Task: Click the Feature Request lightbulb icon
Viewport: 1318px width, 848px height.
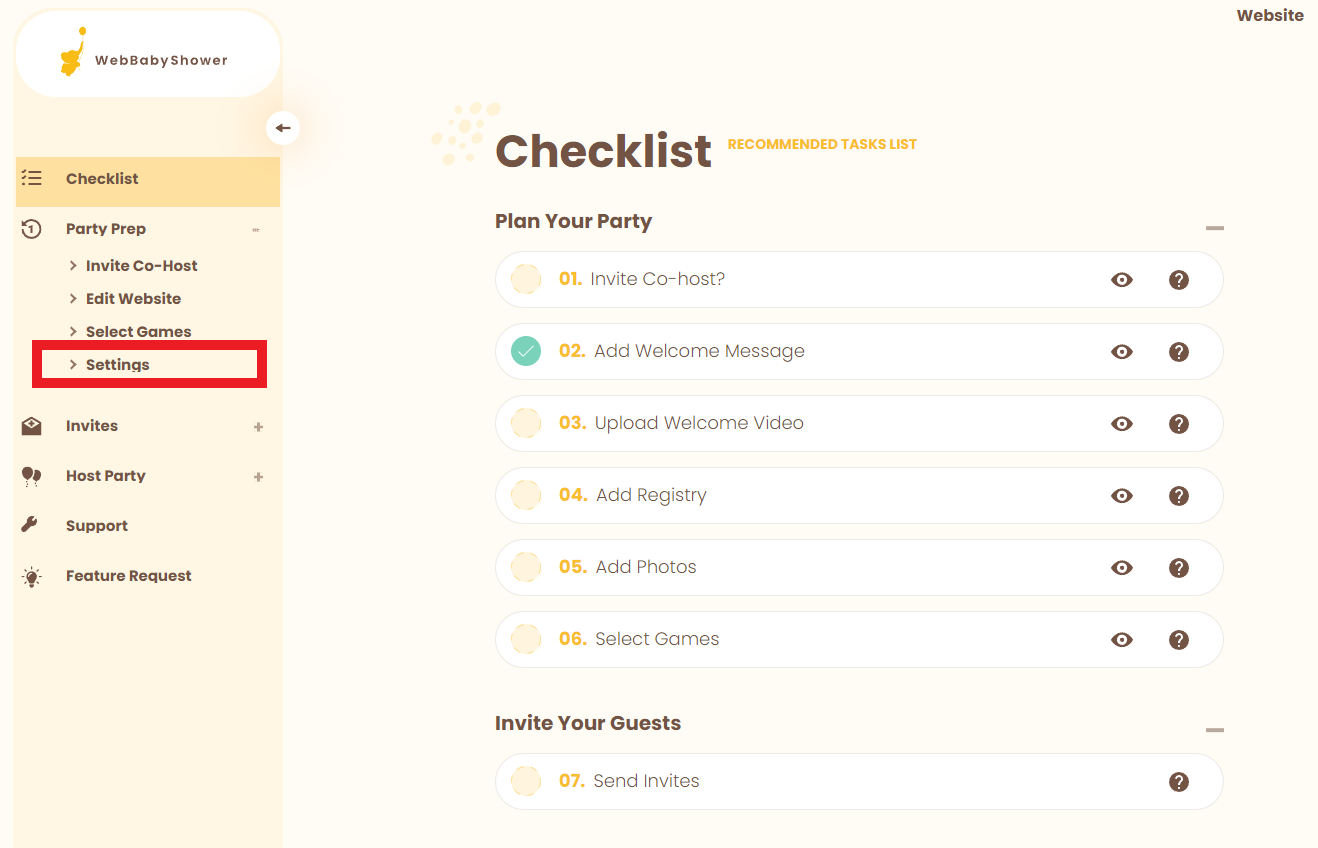Action: pos(32,576)
